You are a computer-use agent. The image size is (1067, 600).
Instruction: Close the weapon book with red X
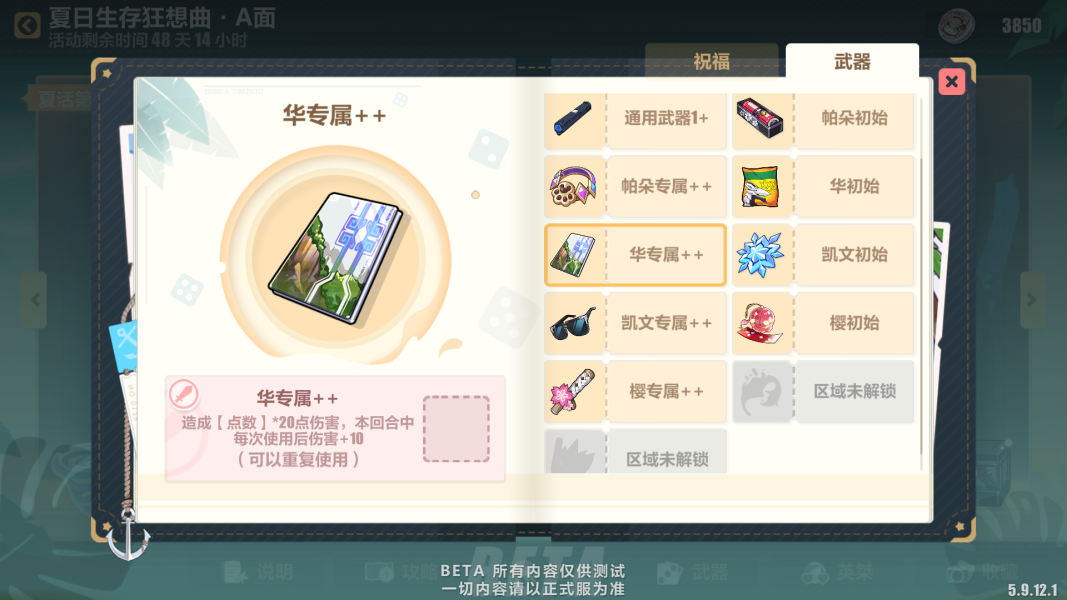[951, 82]
